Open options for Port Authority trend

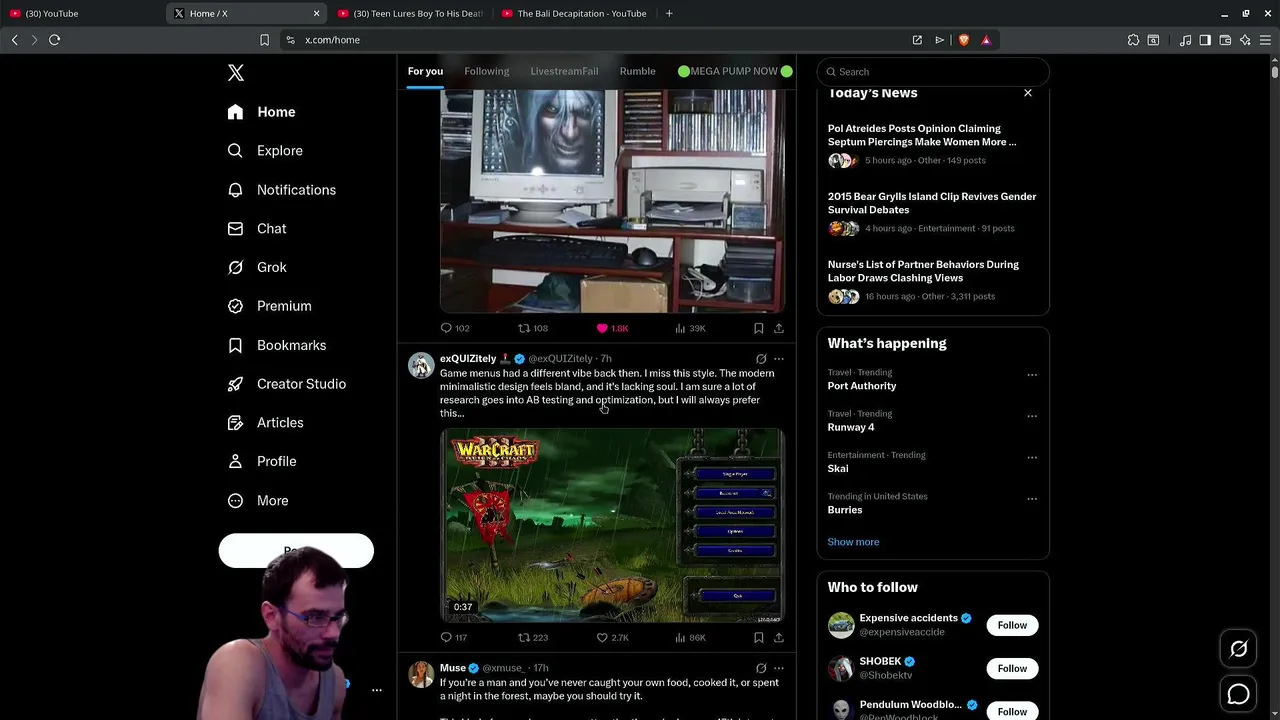(1032, 375)
